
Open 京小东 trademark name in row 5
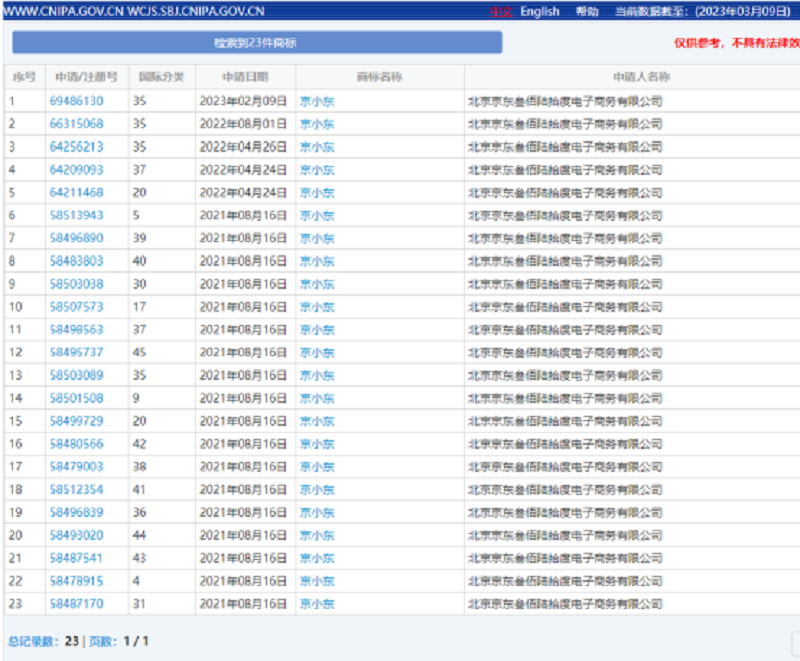[x=317, y=192]
